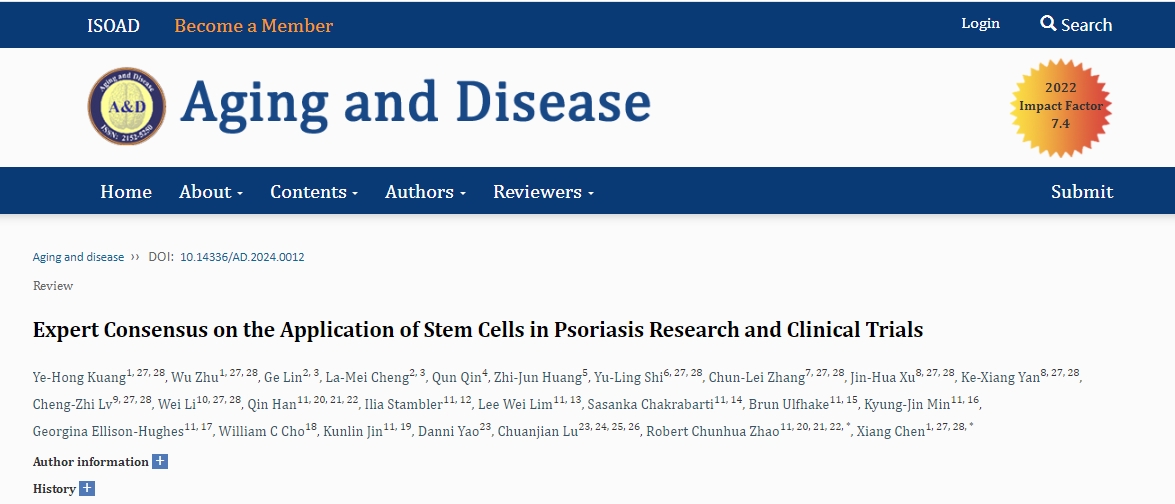Open the Contents dropdown menu

[x=314, y=192]
